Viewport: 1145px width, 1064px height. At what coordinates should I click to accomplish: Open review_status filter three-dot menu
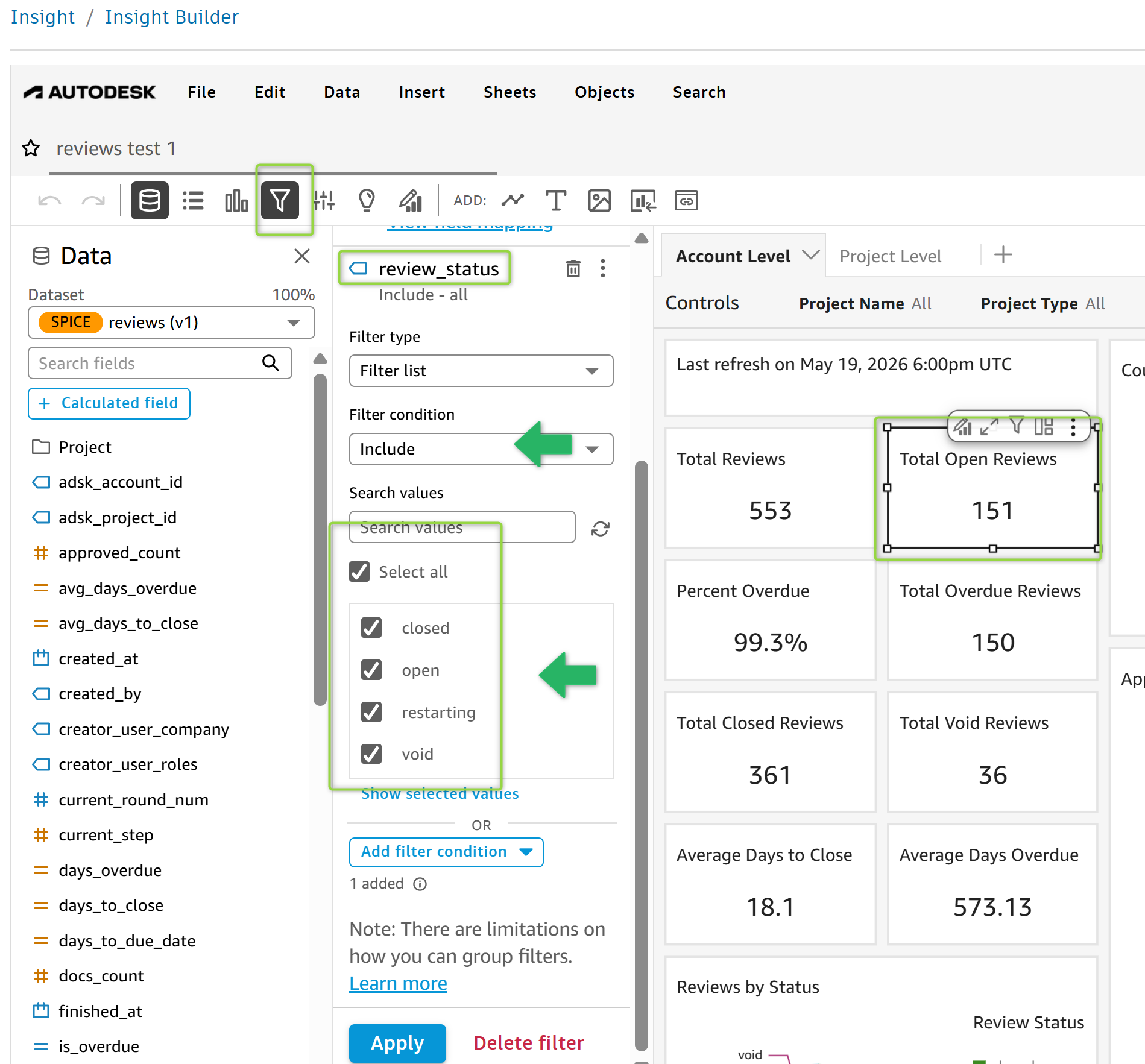pyautogui.click(x=603, y=269)
